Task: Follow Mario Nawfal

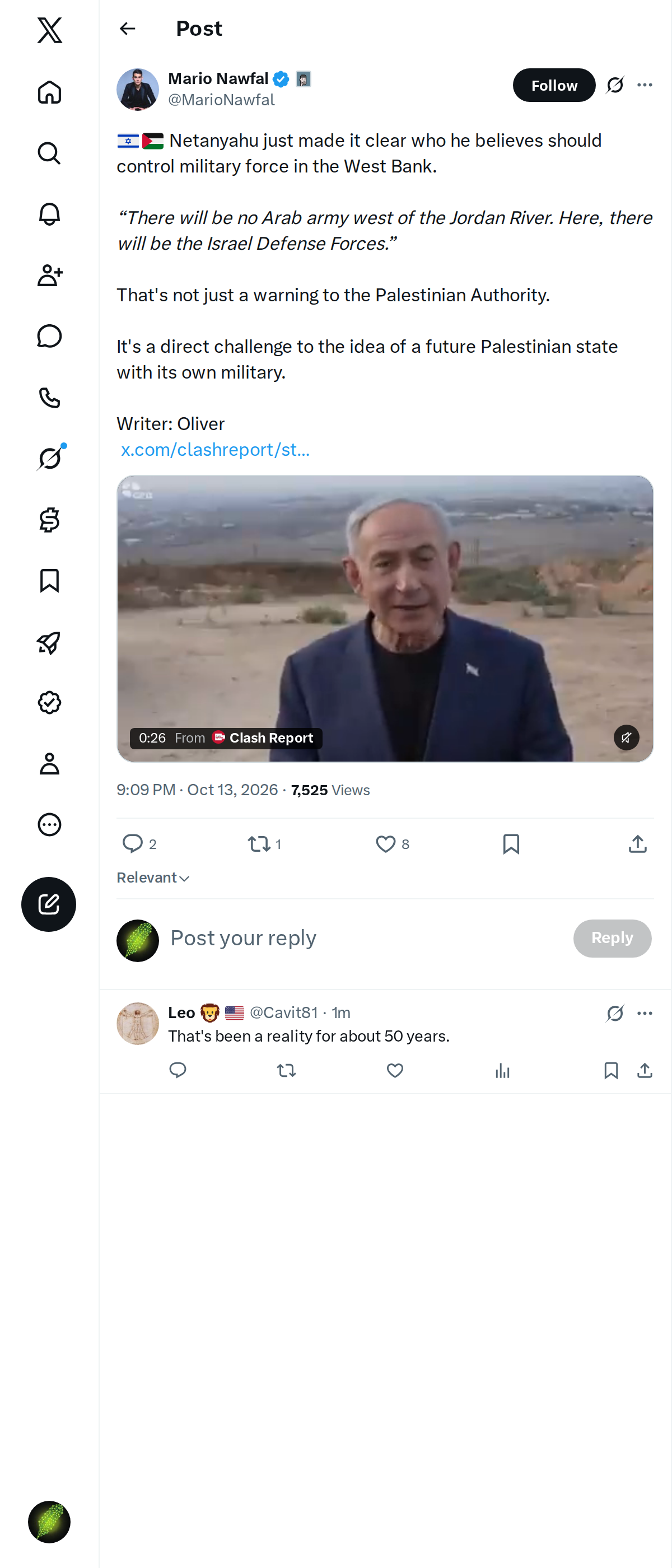Action: (554, 85)
